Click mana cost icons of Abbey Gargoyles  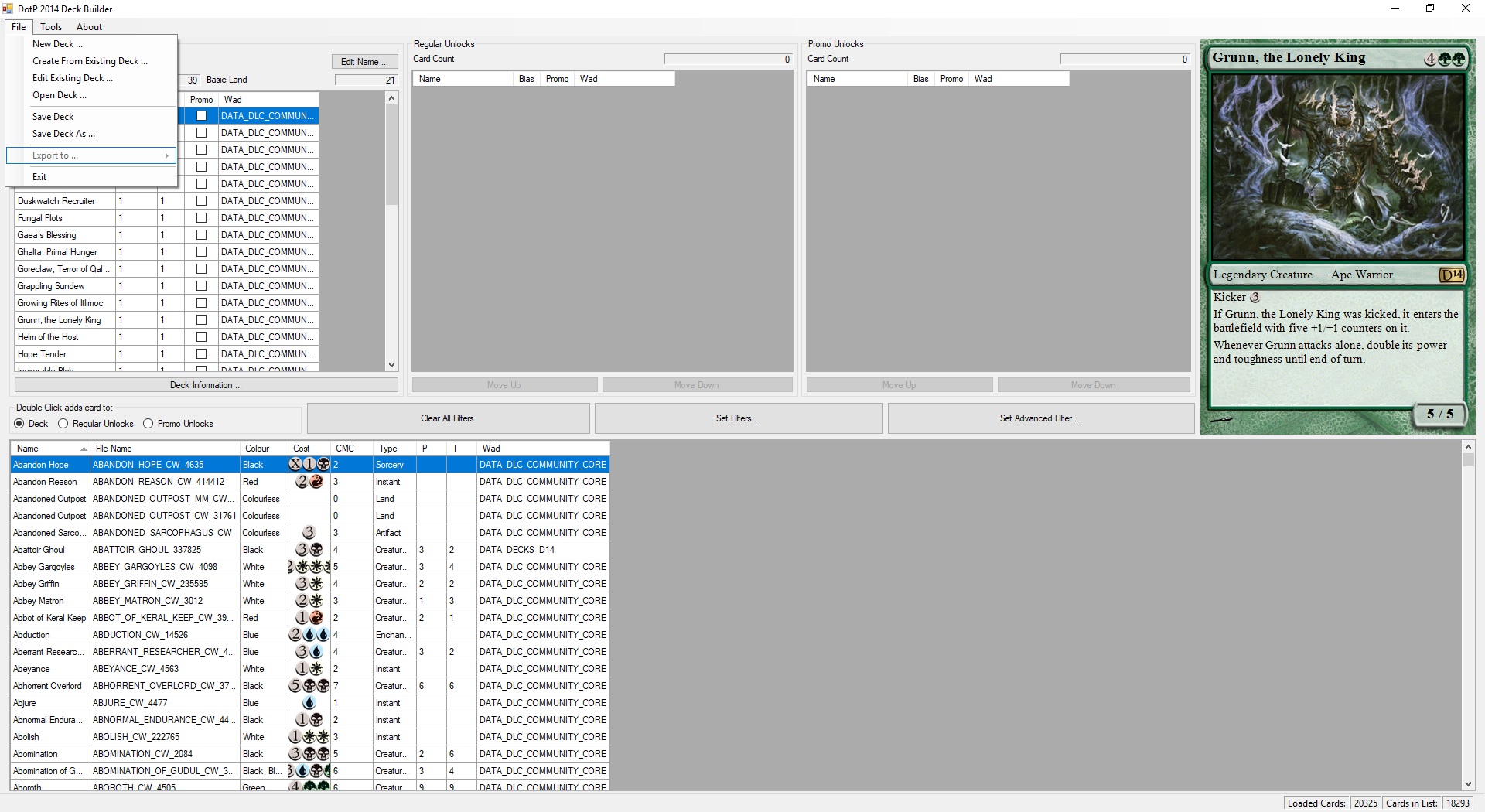pyautogui.click(x=309, y=567)
